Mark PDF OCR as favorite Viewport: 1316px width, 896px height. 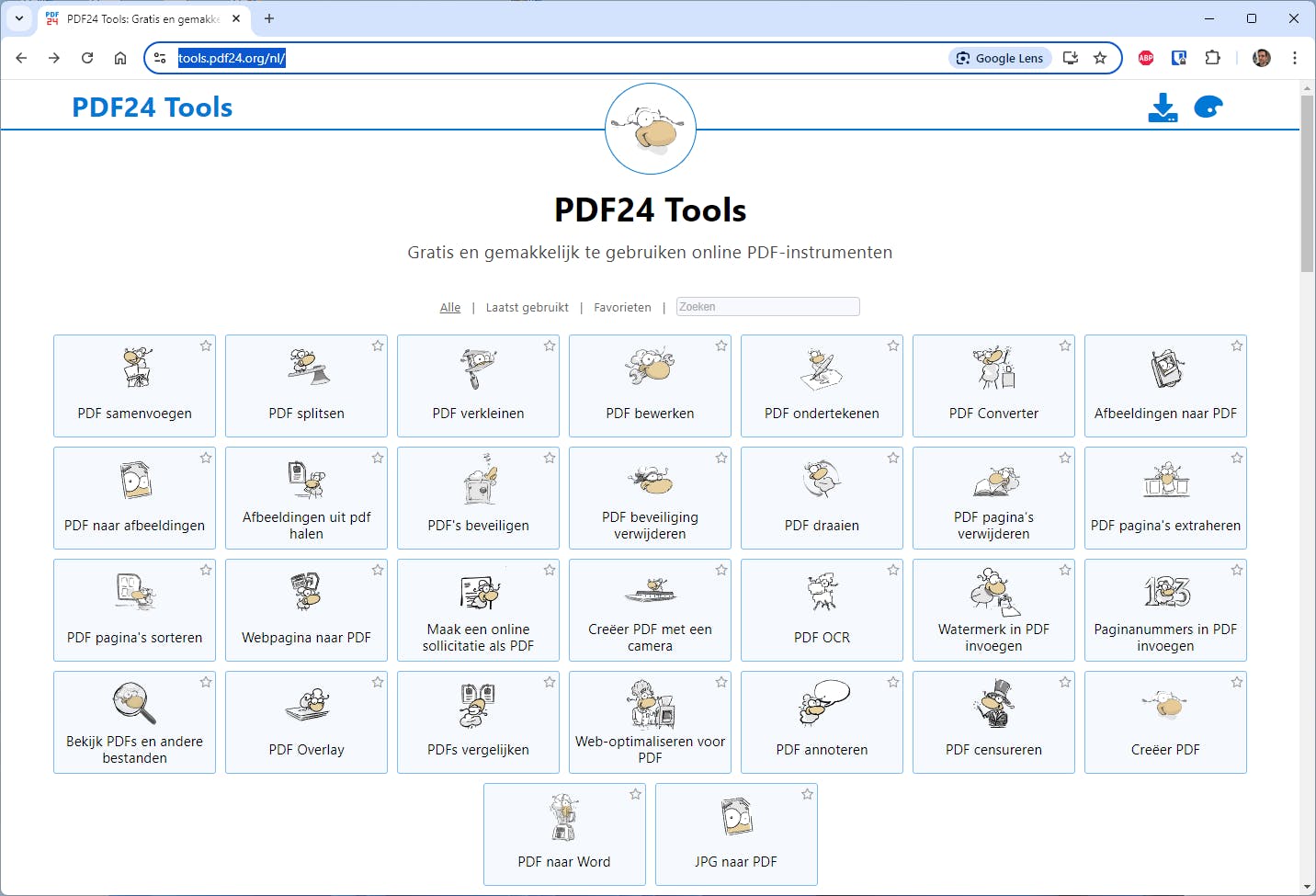click(893, 570)
